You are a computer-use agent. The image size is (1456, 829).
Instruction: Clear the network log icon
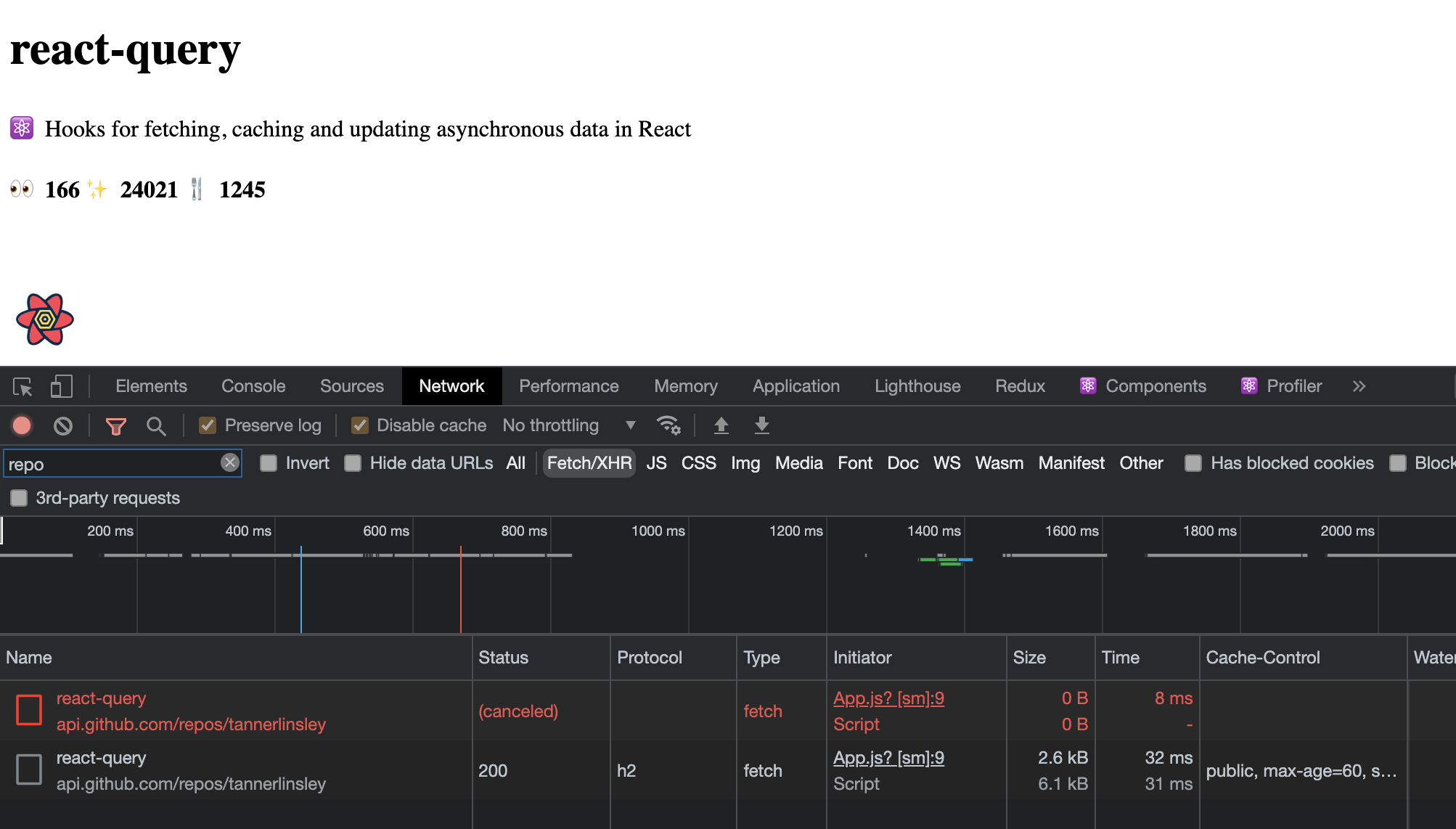[x=63, y=426]
